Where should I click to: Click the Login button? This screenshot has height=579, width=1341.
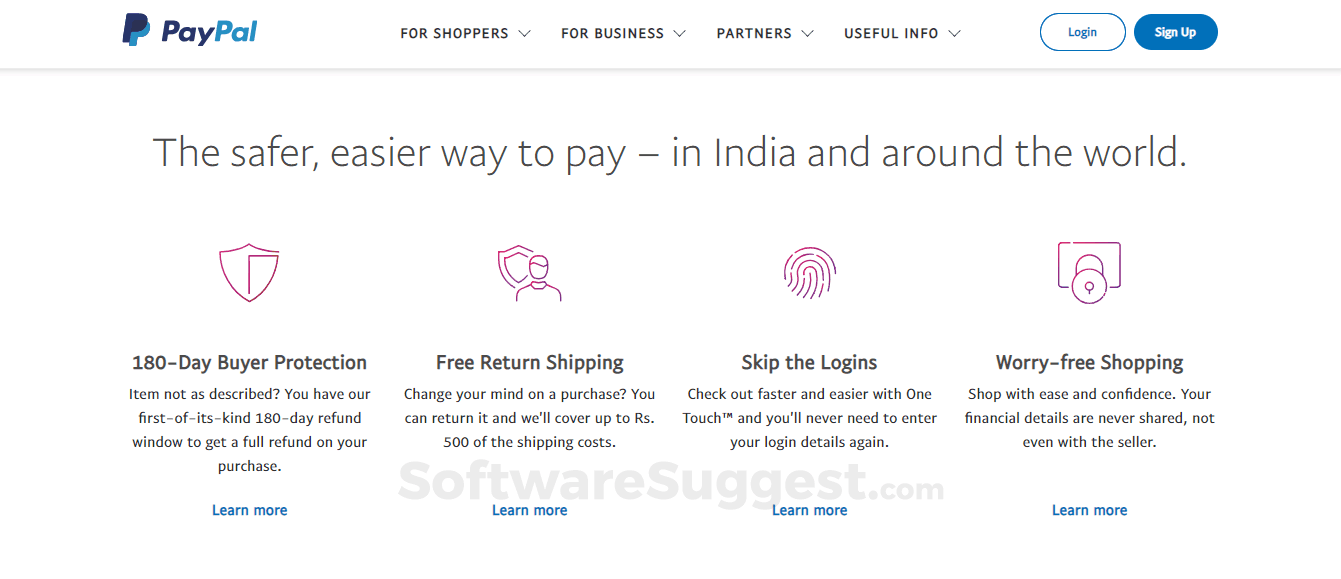(x=1082, y=31)
